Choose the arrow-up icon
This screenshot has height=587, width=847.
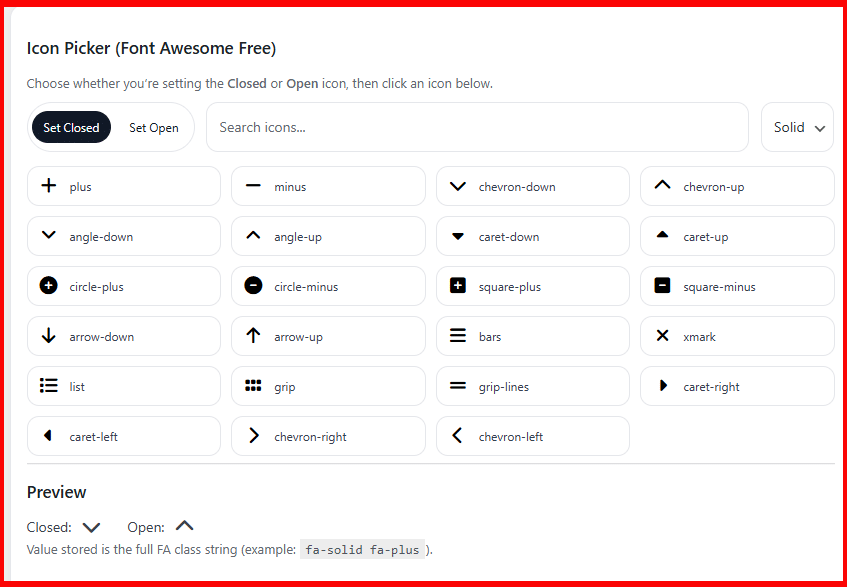tap(328, 336)
